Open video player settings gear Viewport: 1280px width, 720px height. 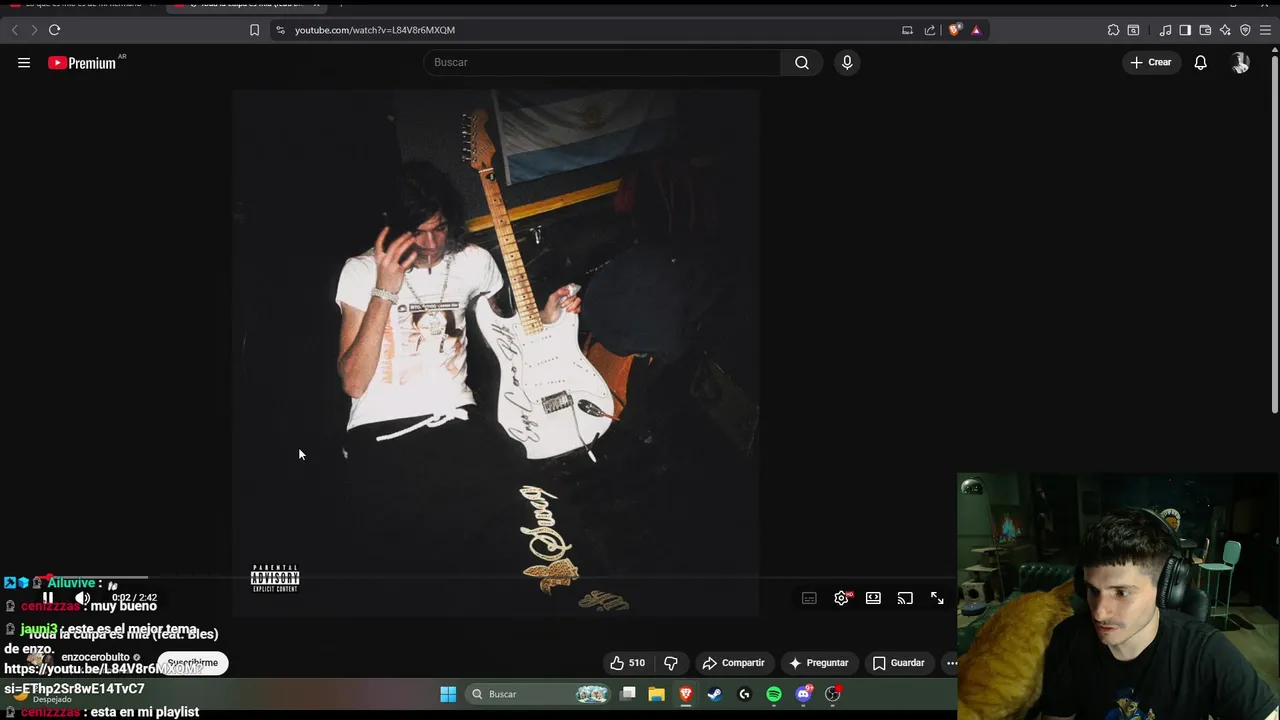point(841,598)
